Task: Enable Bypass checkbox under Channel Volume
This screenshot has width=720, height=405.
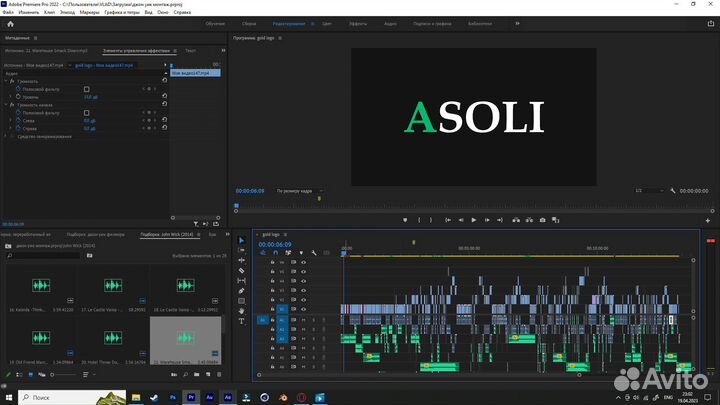Action: click(x=87, y=112)
